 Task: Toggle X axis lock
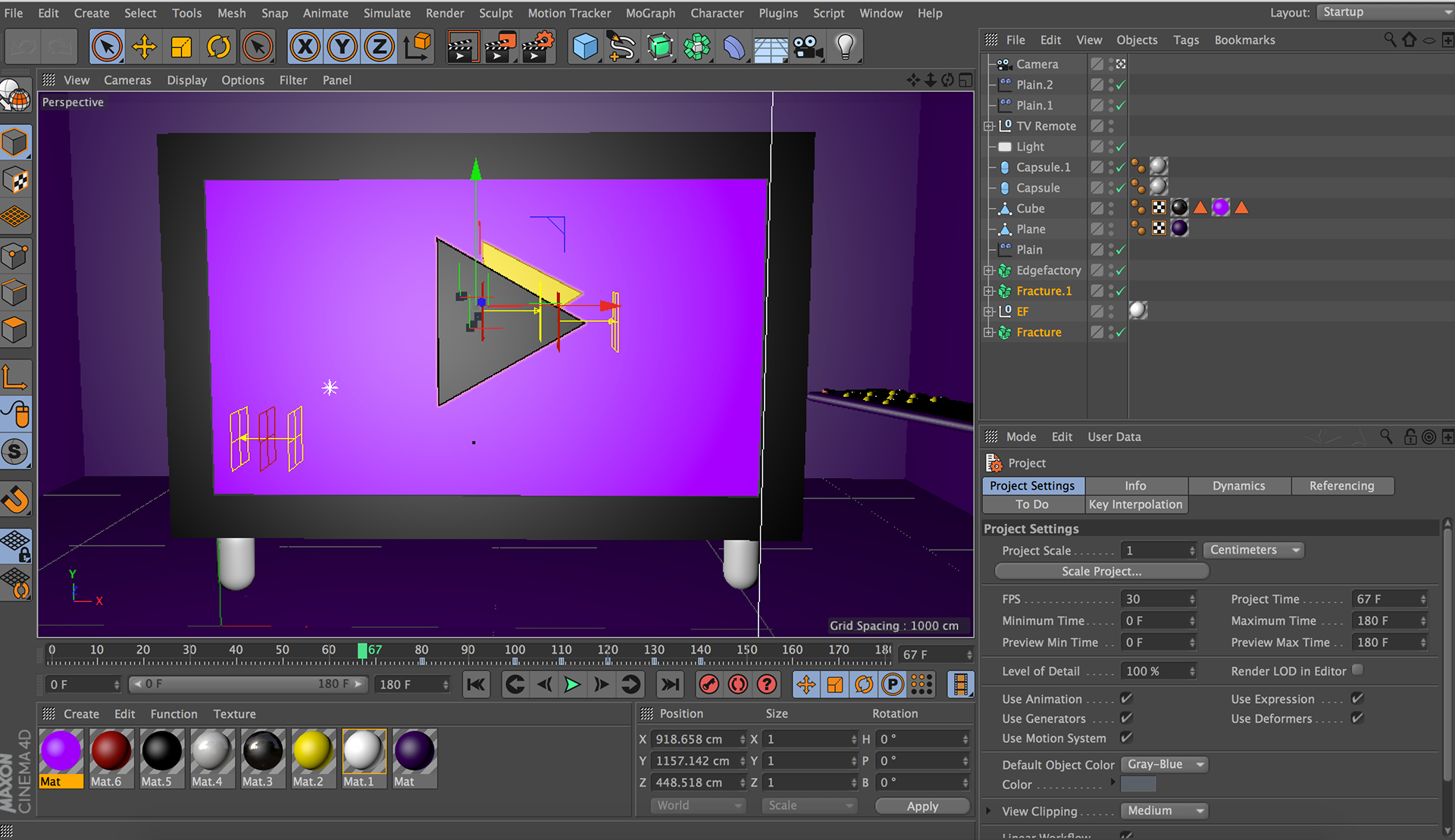point(305,47)
